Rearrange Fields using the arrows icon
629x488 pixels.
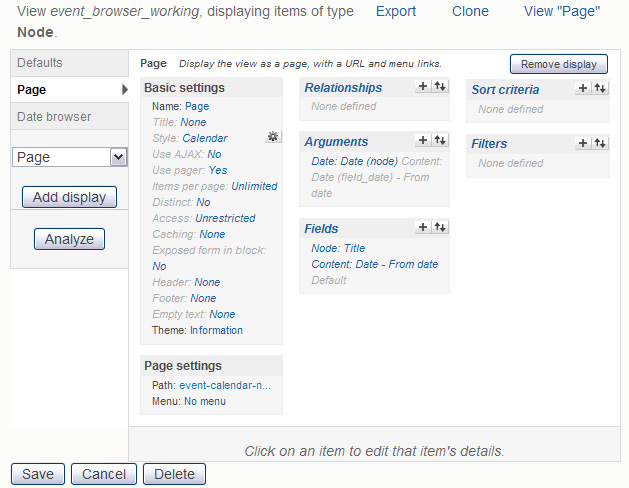pos(439,228)
